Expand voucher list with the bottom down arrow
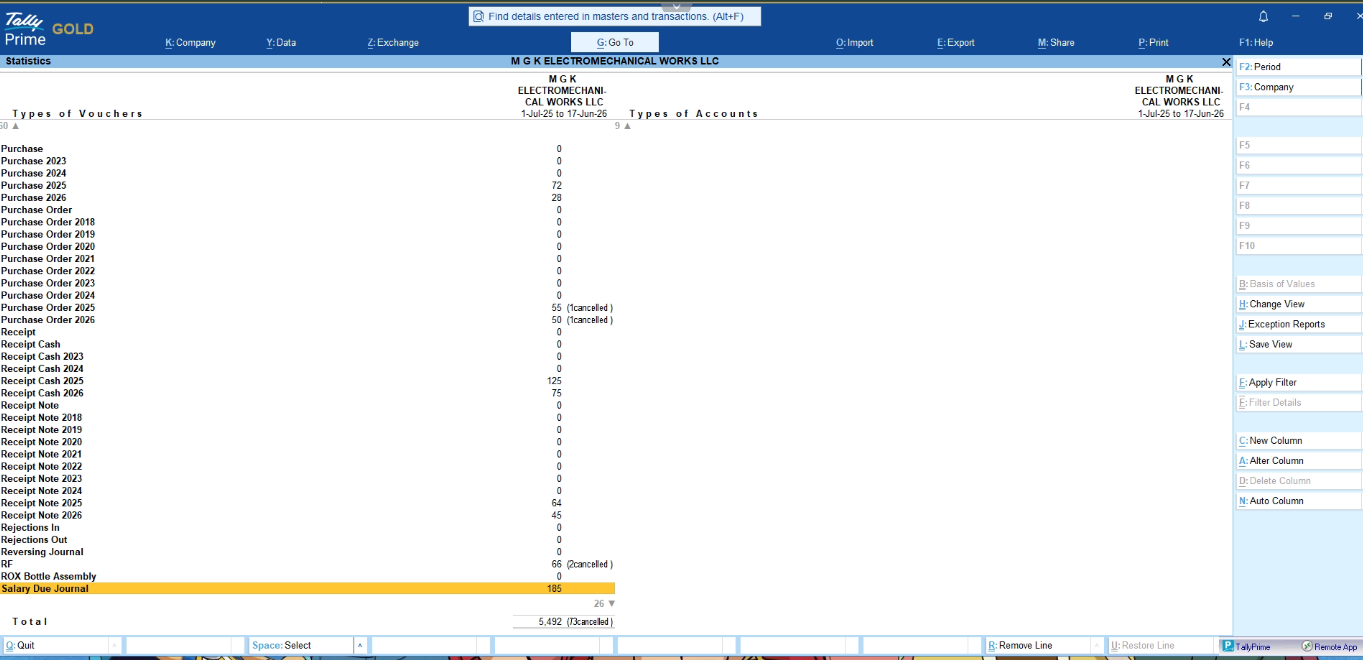This screenshot has height=660, width=1363. (x=611, y=604)
